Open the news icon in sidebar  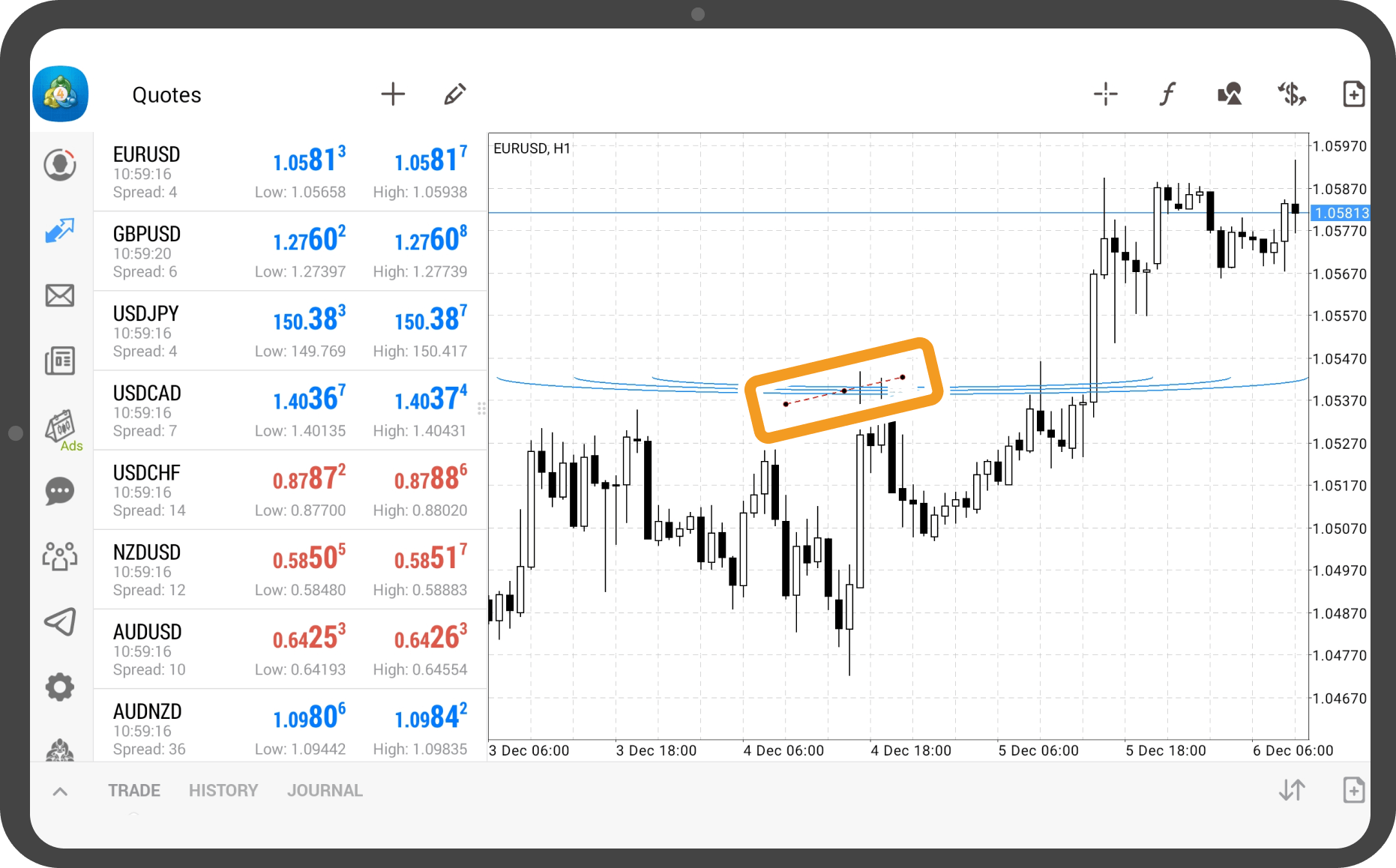(x=60, y=361)
